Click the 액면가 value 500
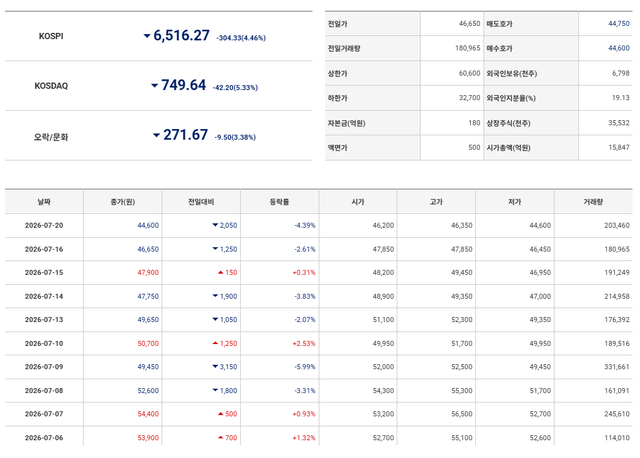This screenshot has width=640, height=458. 474,147
